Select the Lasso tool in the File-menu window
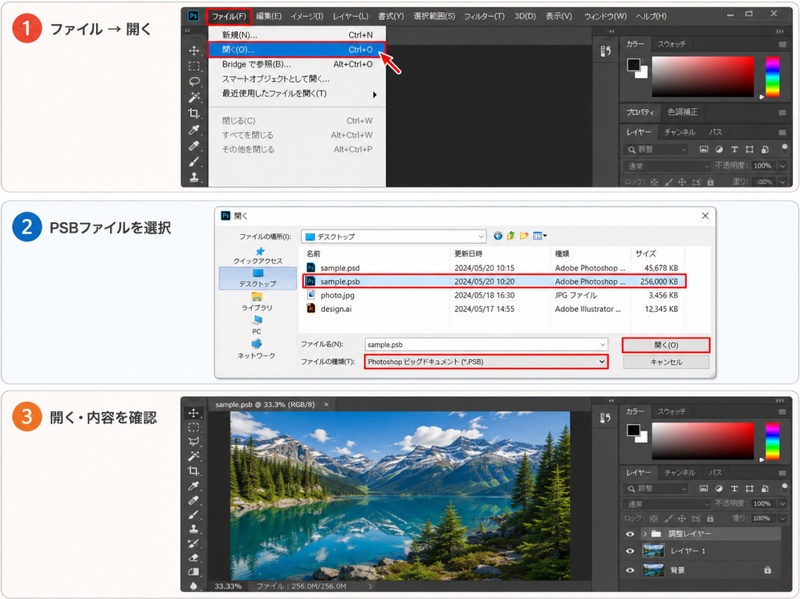 [194, 82]
